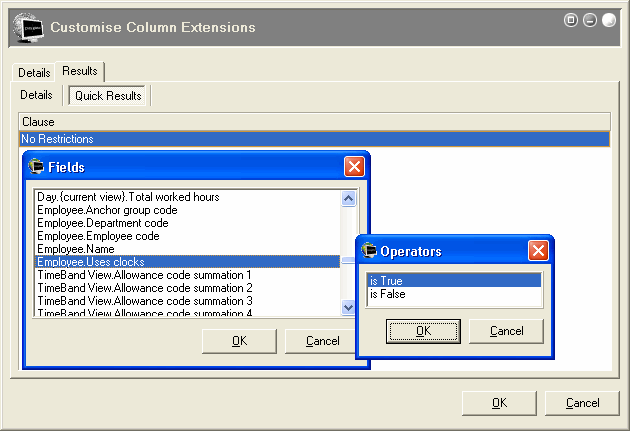Open the outer Details tab
This screenshot has width=630, height=431.
[x=34, y=73]
